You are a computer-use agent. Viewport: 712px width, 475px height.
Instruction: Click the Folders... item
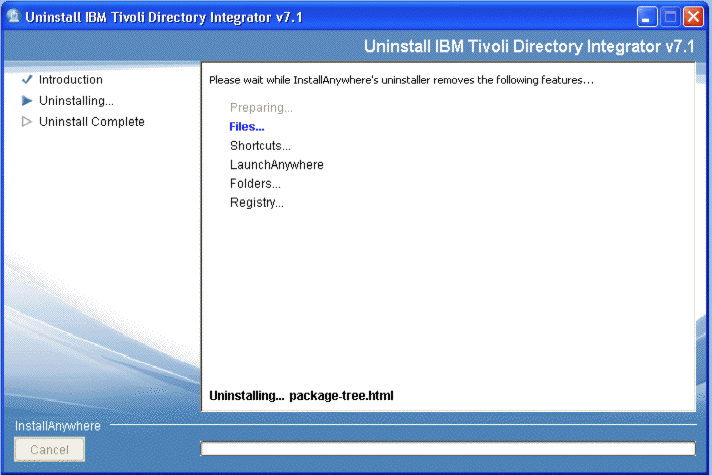[255, 183]
